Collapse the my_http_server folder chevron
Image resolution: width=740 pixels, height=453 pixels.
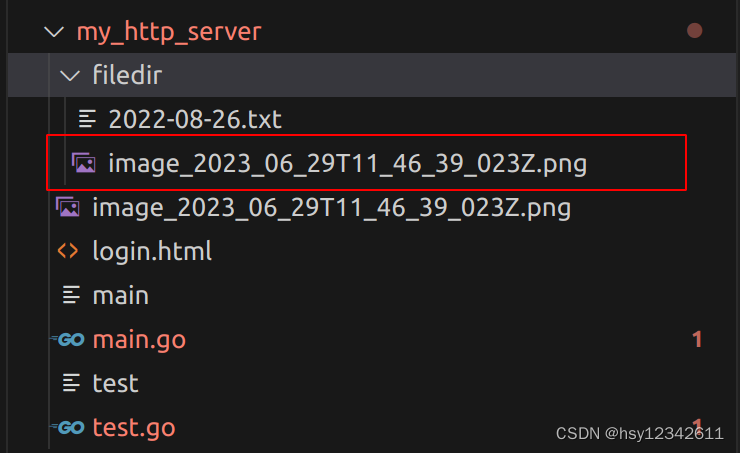pyautogui.click(x=52, y=32)
